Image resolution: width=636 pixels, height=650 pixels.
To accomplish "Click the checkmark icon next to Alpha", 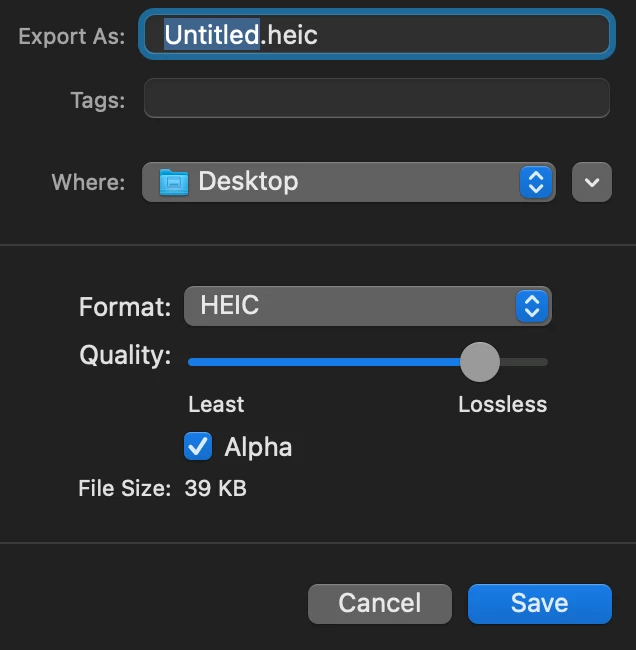I will [198, 446].
